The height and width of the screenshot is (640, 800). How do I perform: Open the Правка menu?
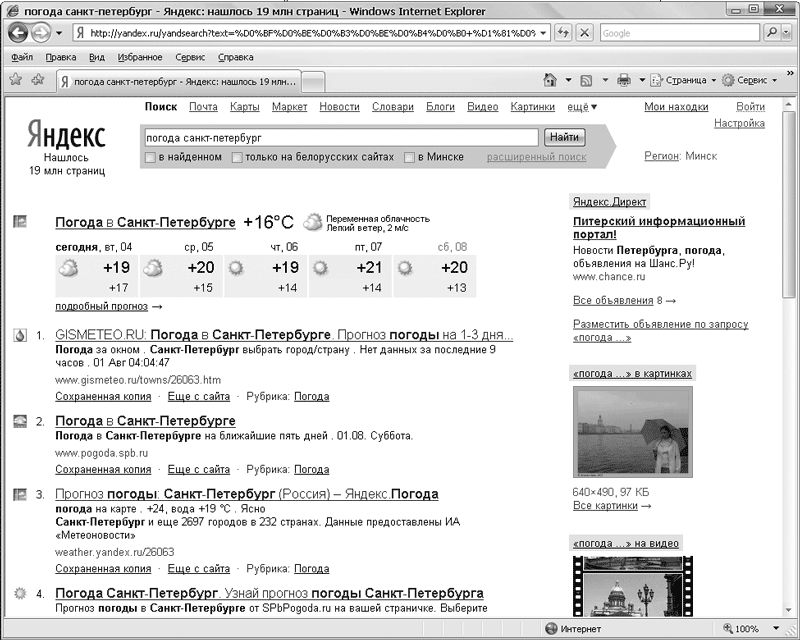click(x=61, y=57)
